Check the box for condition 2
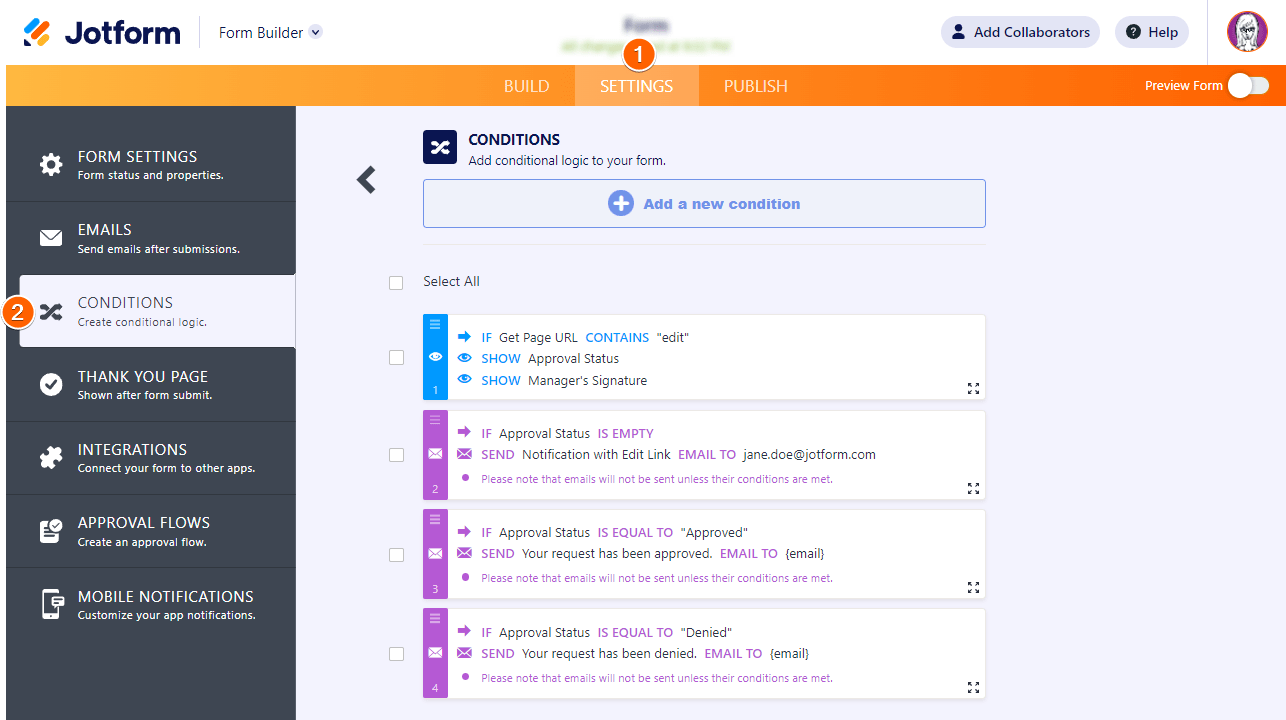Screen dimensions: 1286x720 (396, 455)
